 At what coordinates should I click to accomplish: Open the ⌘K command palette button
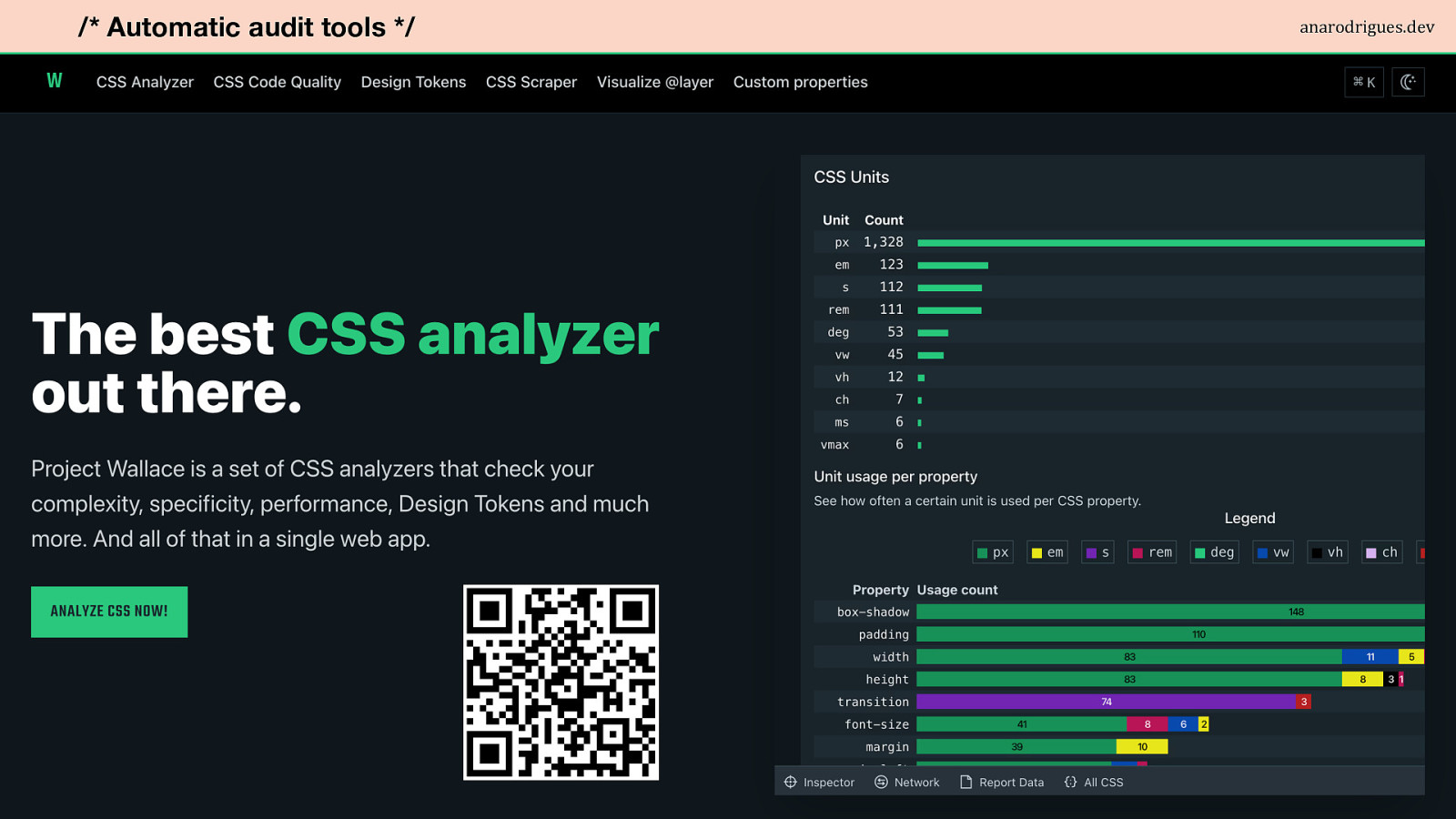pos(1364,82)
